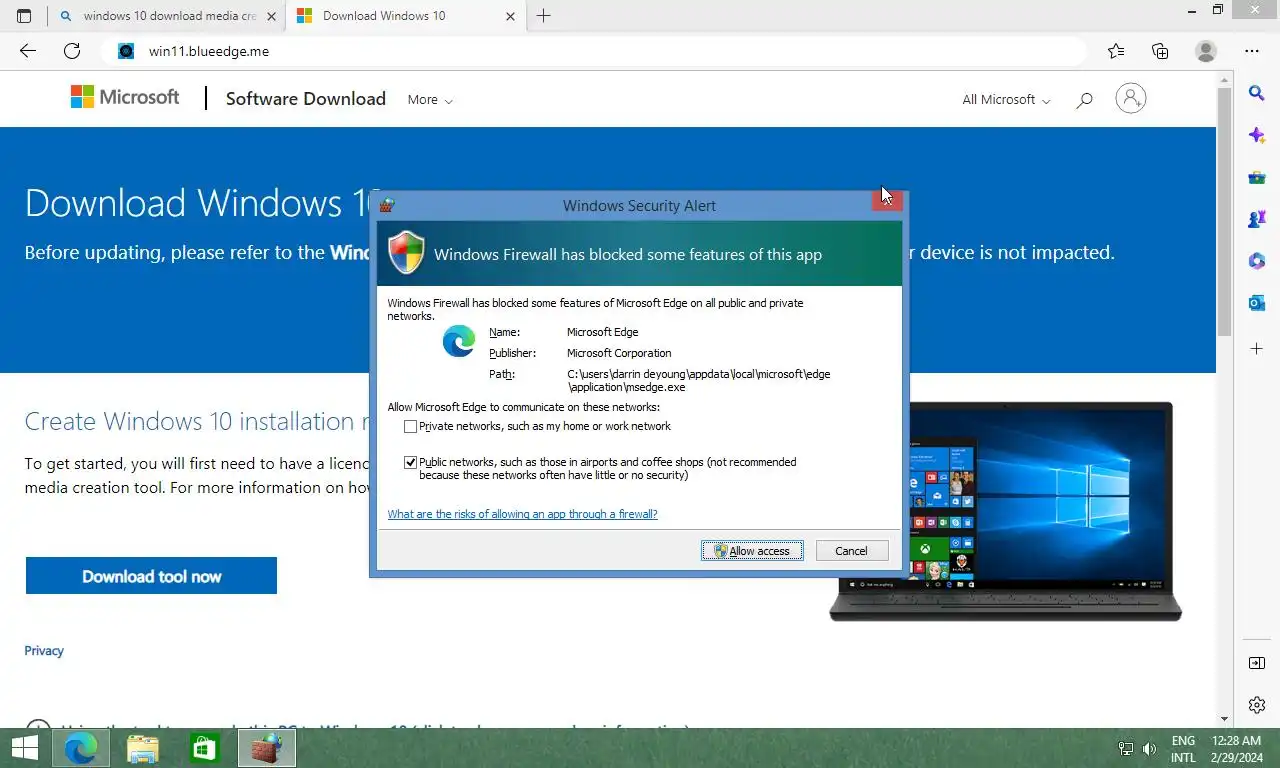Click Windows Firewall taskbar icon

[x=267, y=748]
